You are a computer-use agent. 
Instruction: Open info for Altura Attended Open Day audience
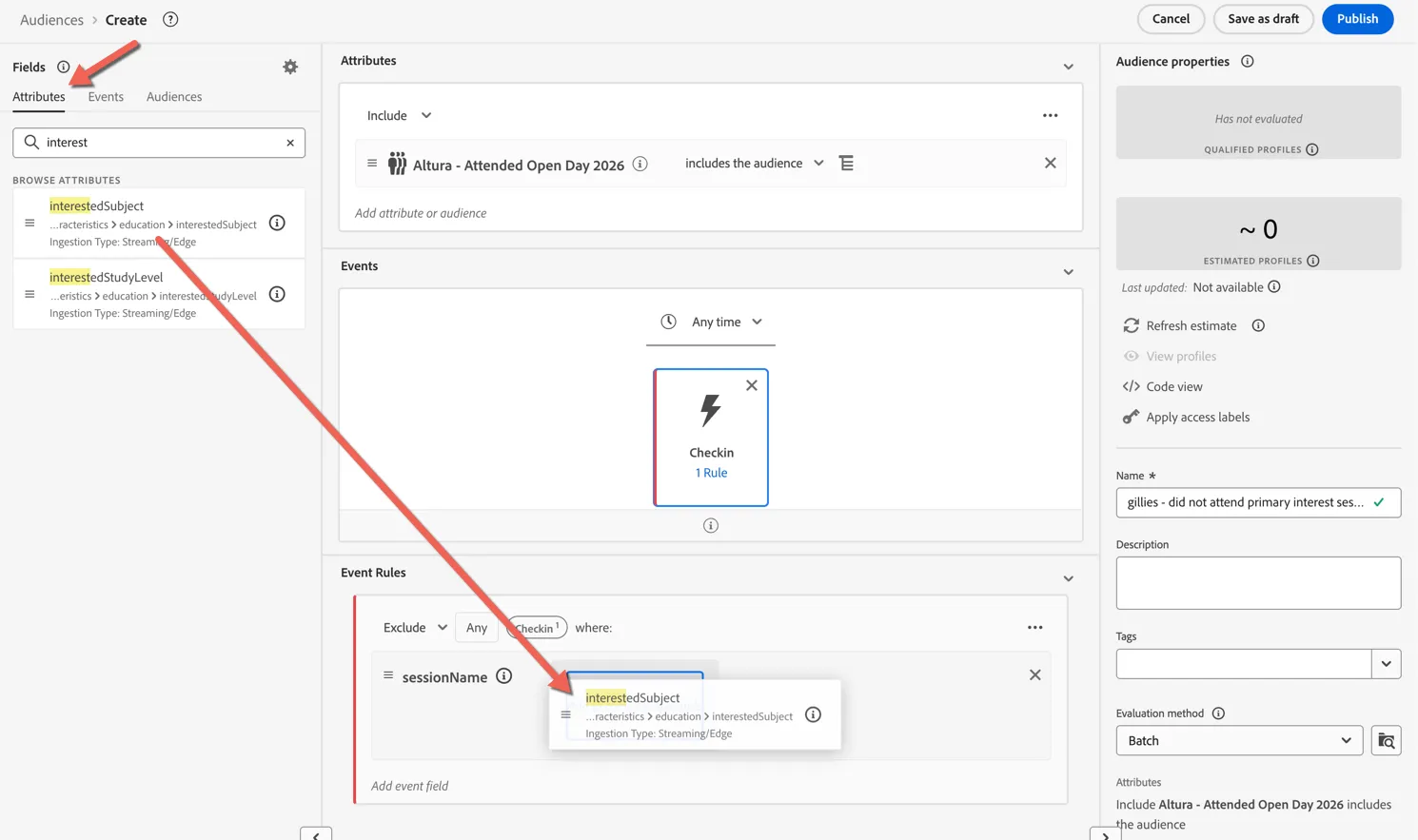[x=640, y=164]
